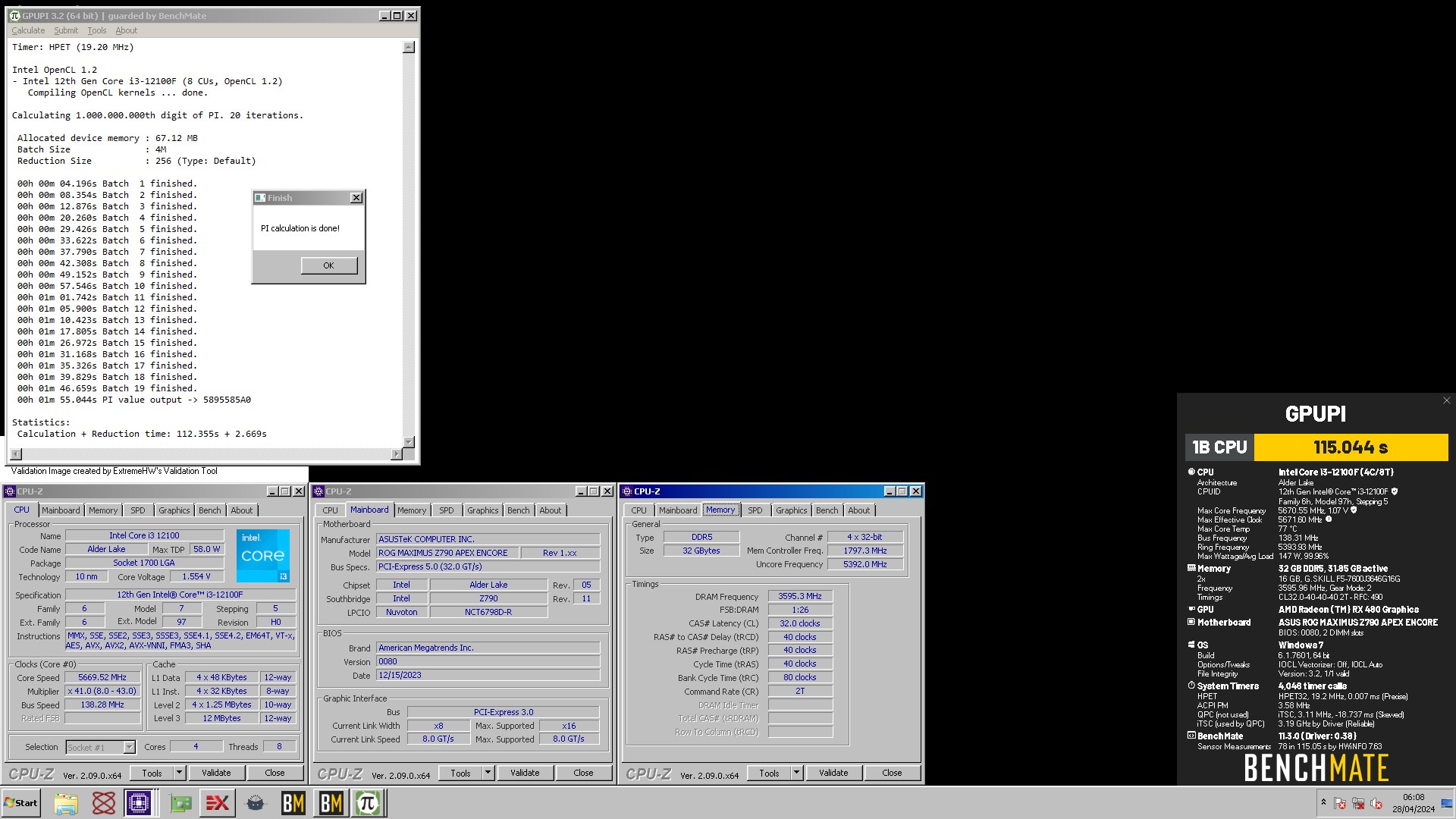The height and width of the screenshot is (819, 1456).
Task: Open GPUPI Calculate menu
Action: click(x=28, y=30)
